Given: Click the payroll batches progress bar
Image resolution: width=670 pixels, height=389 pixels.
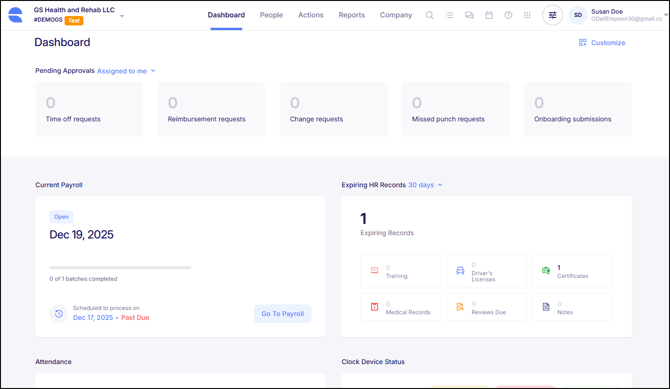Looking at the screenshot, I should [120, 268].
